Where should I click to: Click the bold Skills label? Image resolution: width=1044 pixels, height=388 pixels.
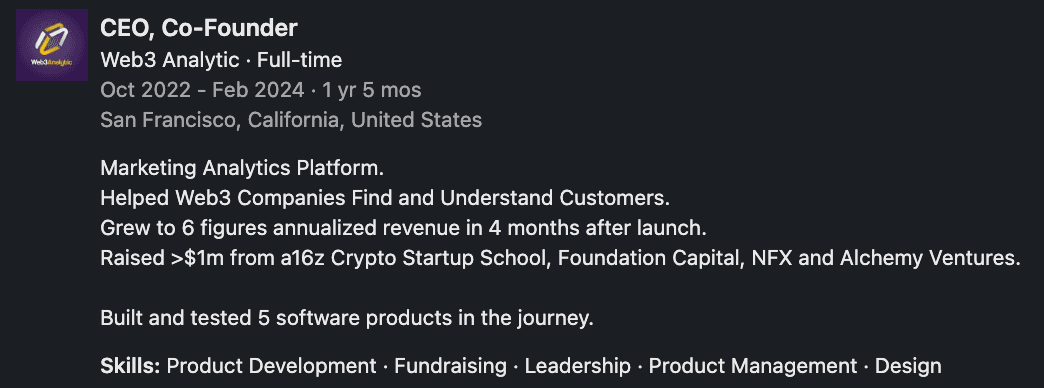pyautogui.click(x=130, y=366)
